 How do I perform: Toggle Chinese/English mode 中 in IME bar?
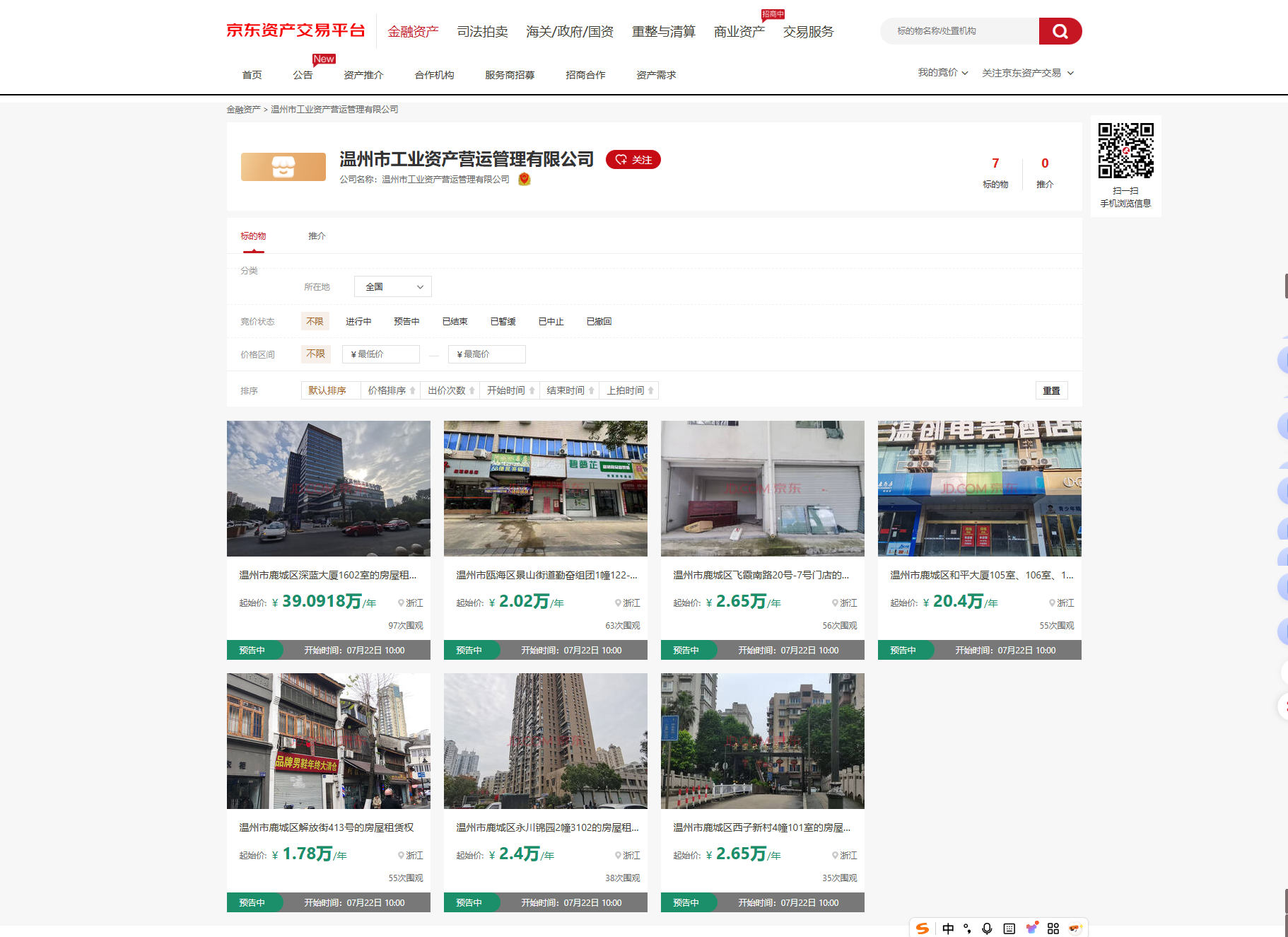point(948,929)
